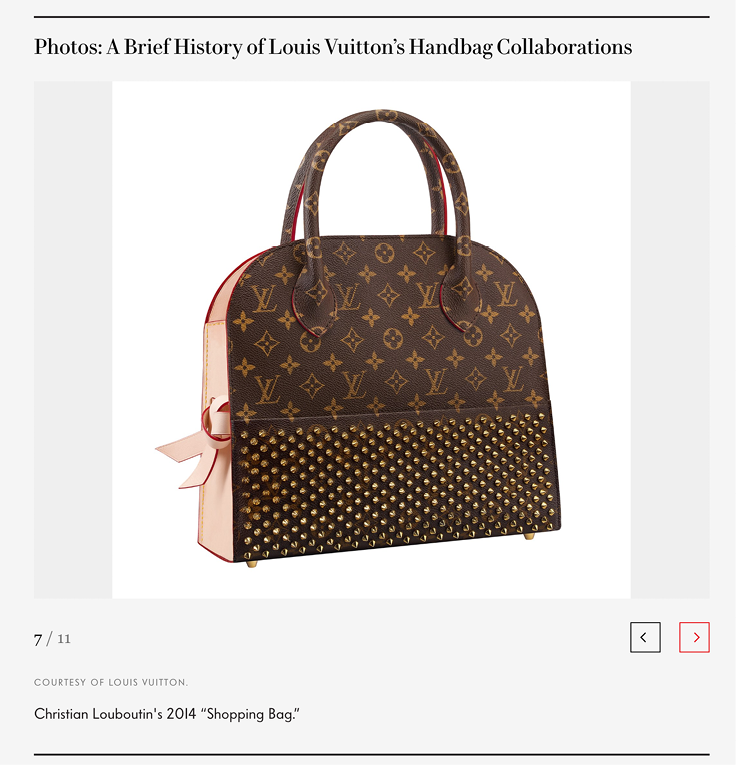
Task: Click the gold studded section of bag
Action: point(396,481)
